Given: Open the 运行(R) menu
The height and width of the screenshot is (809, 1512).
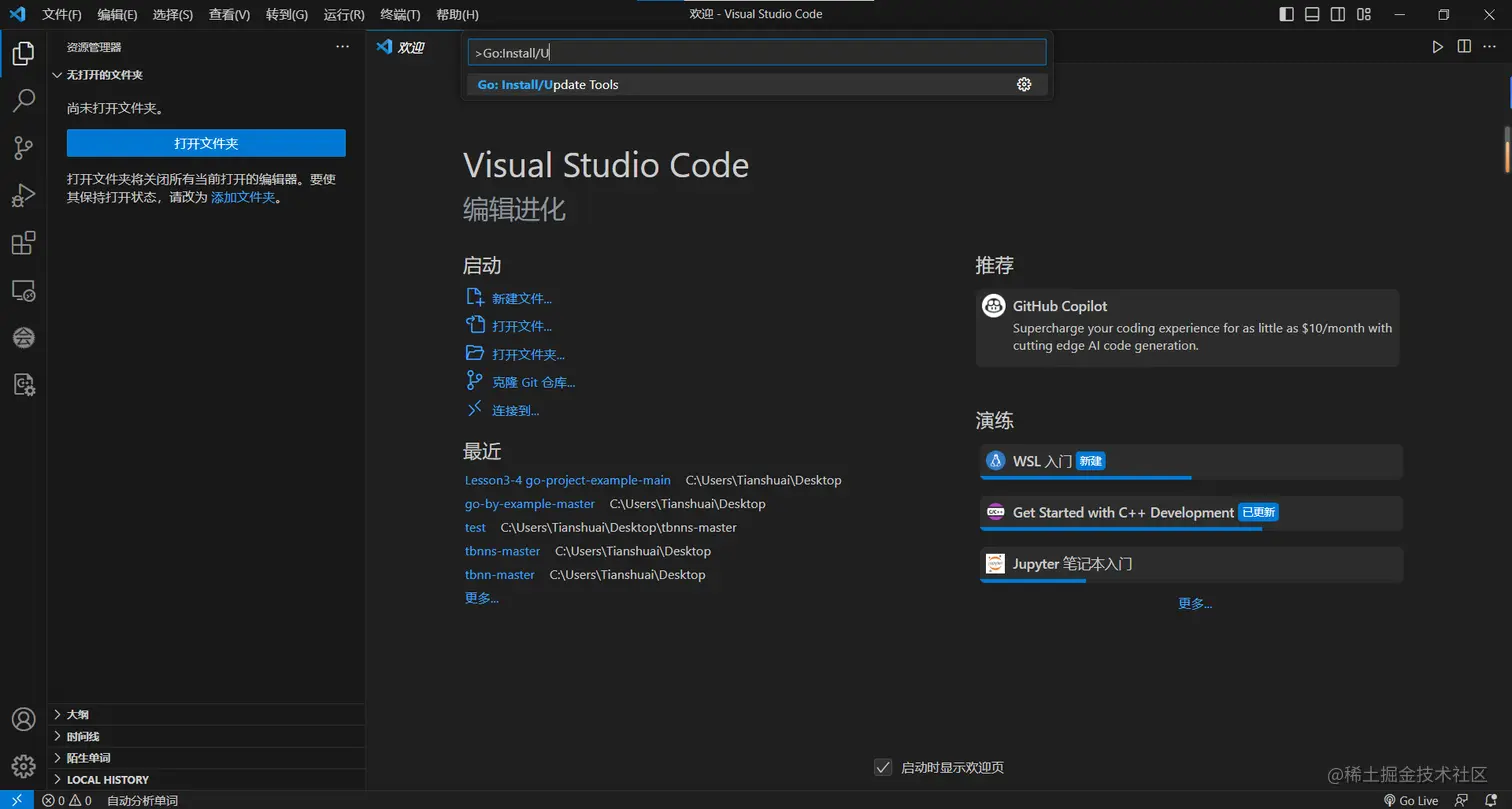Looking at the screenshot, I should [344, 15].
